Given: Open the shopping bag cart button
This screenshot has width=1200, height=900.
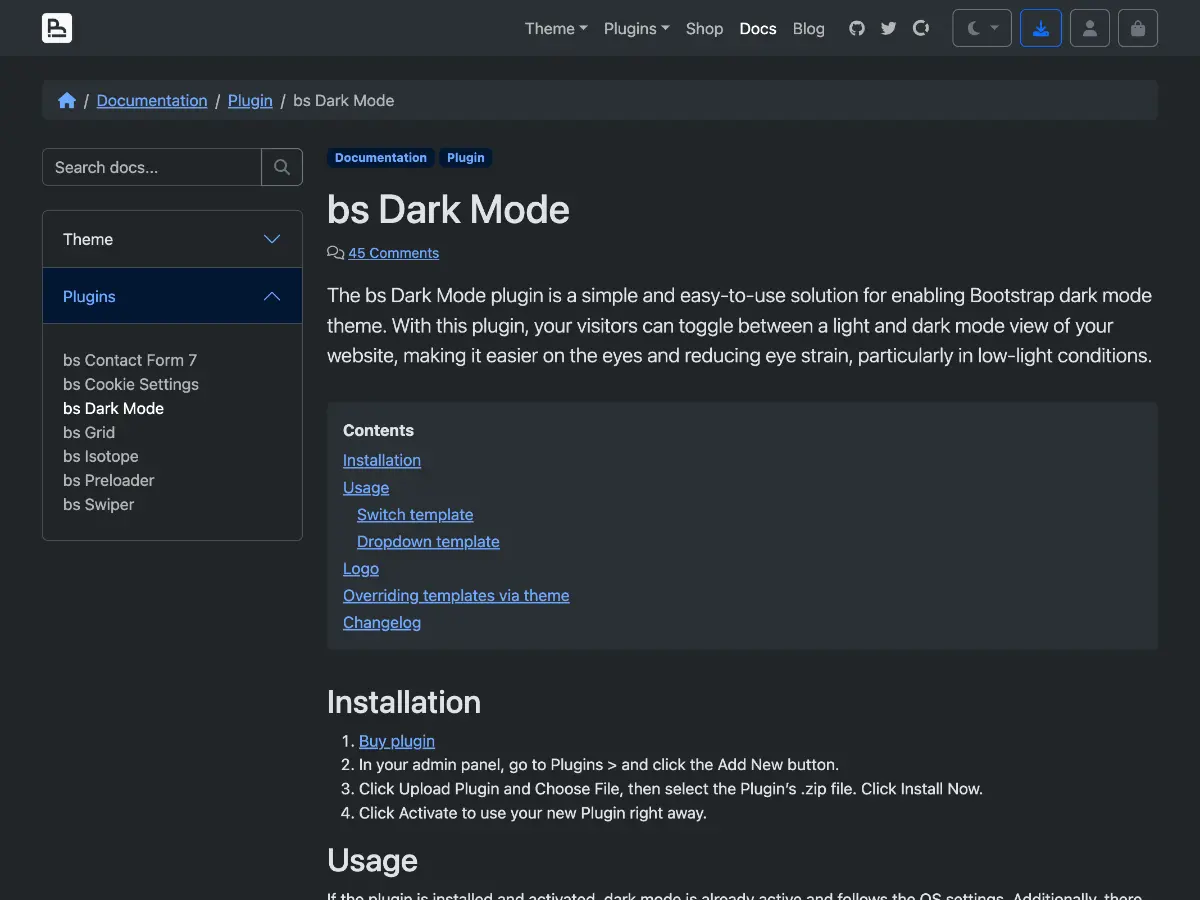Looking at the screenshot, I should [x=1138, y=28].
